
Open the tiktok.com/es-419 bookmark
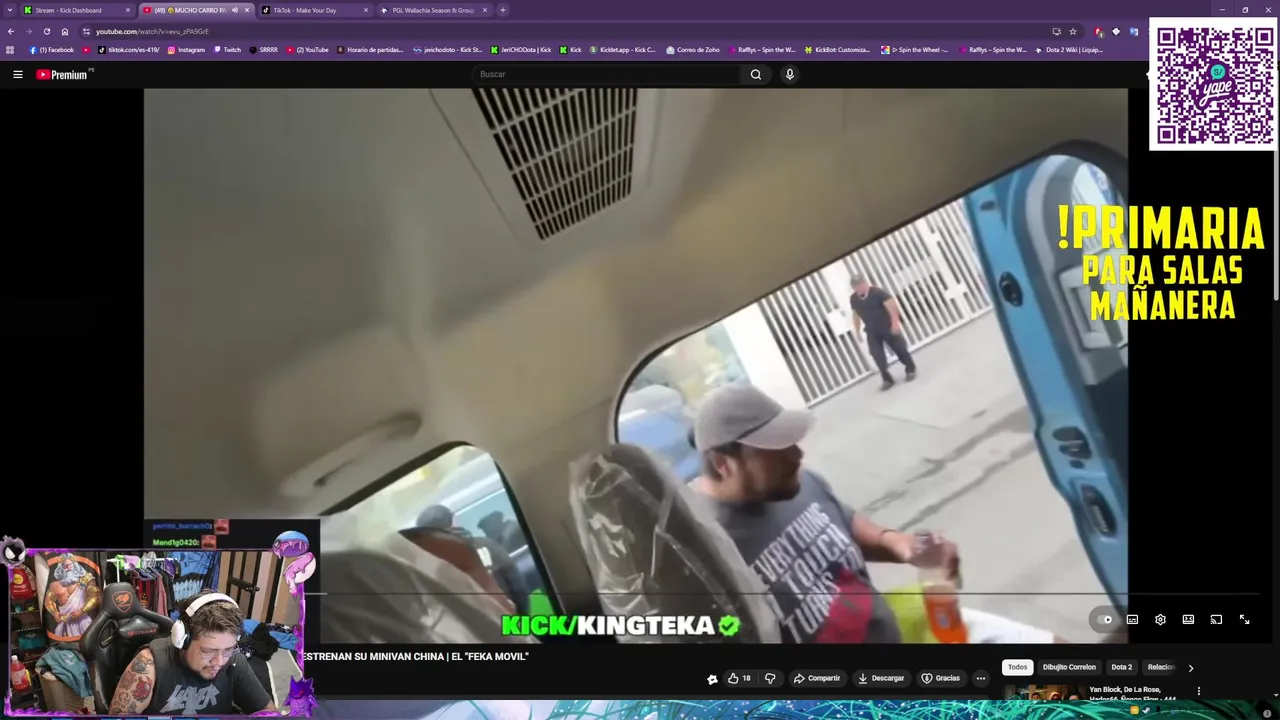point(128,49)
